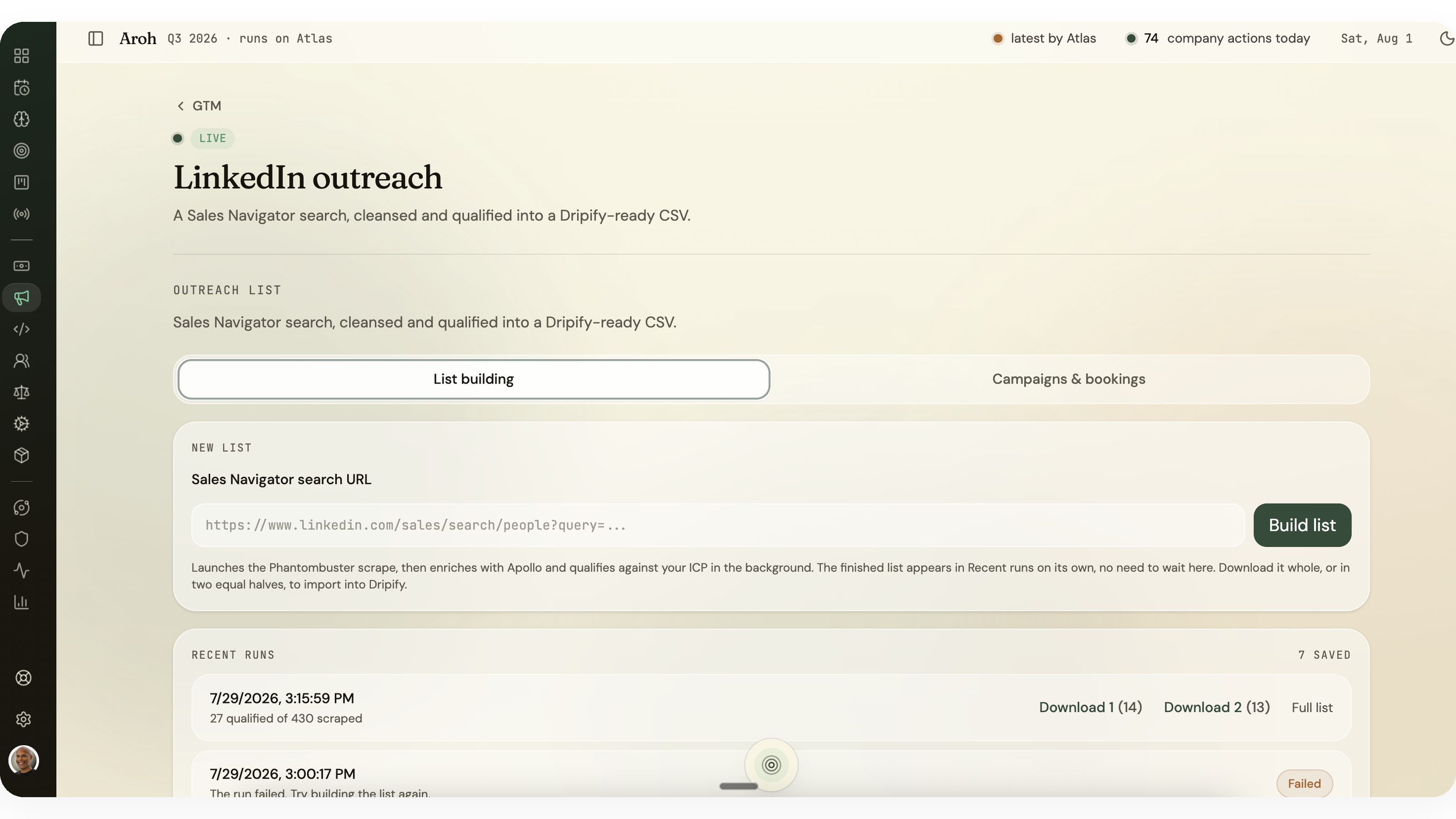Toggle the sidebar panel icon
1456x819 pixels.
click(x=96, y=38)
